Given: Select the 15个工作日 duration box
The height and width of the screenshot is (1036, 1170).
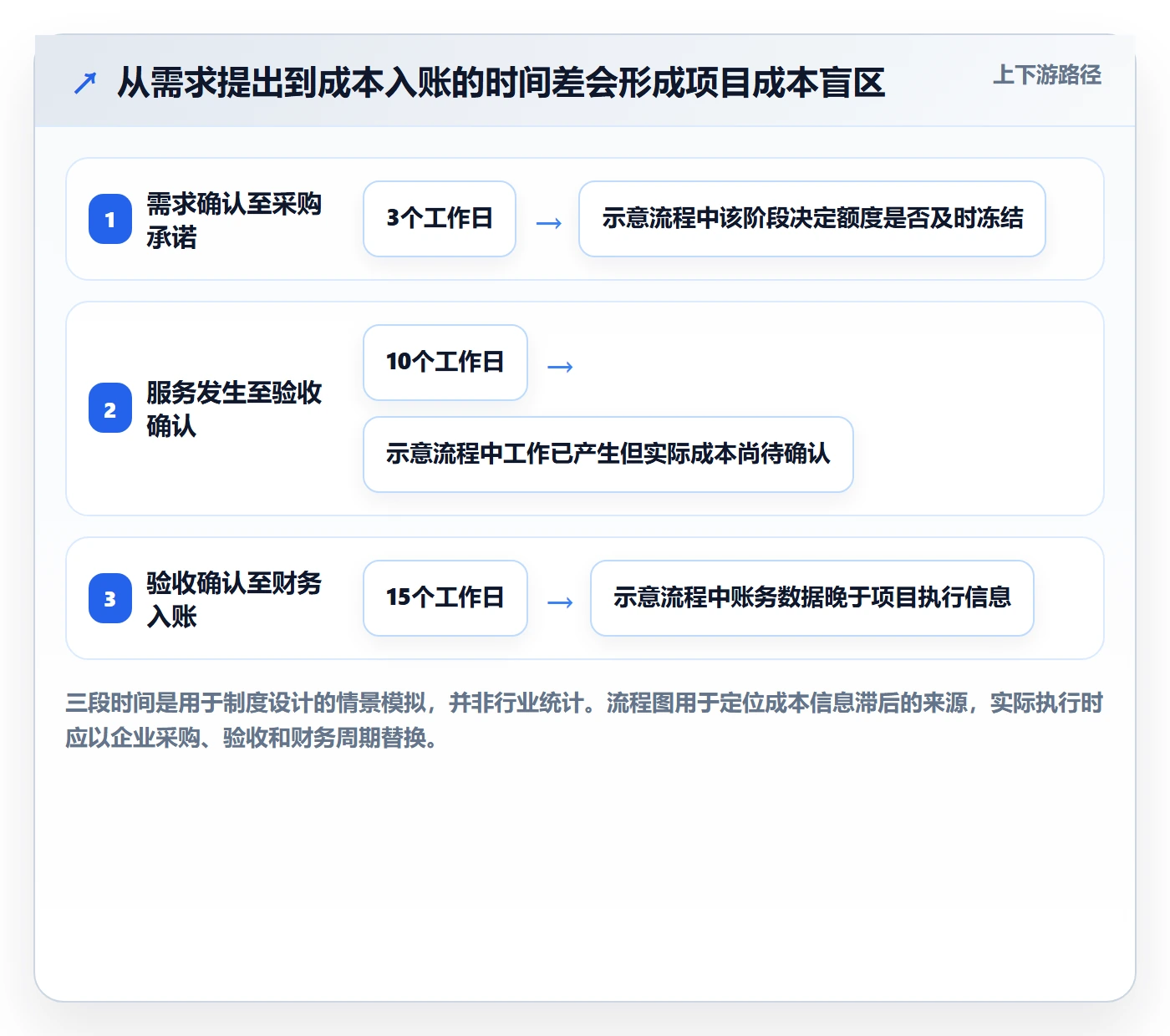Looking at the screenshot, I should [445, 598].
